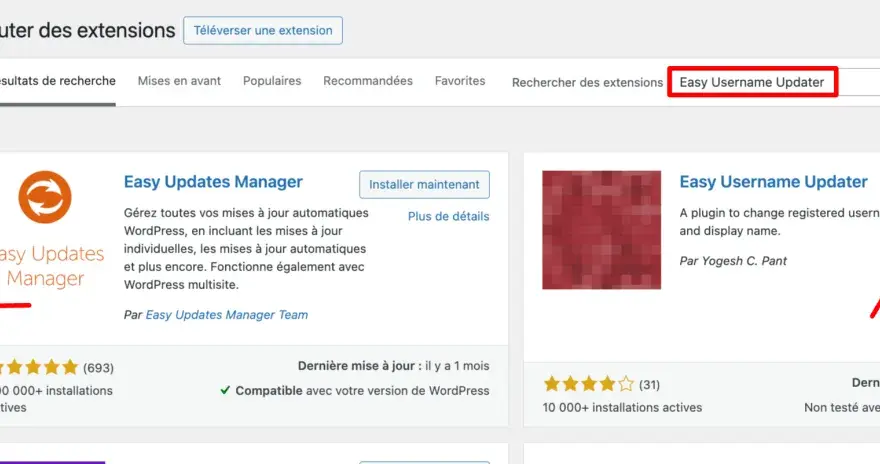
Task: Click the "(693)" ratings count
Action: (x=98, y=368)
